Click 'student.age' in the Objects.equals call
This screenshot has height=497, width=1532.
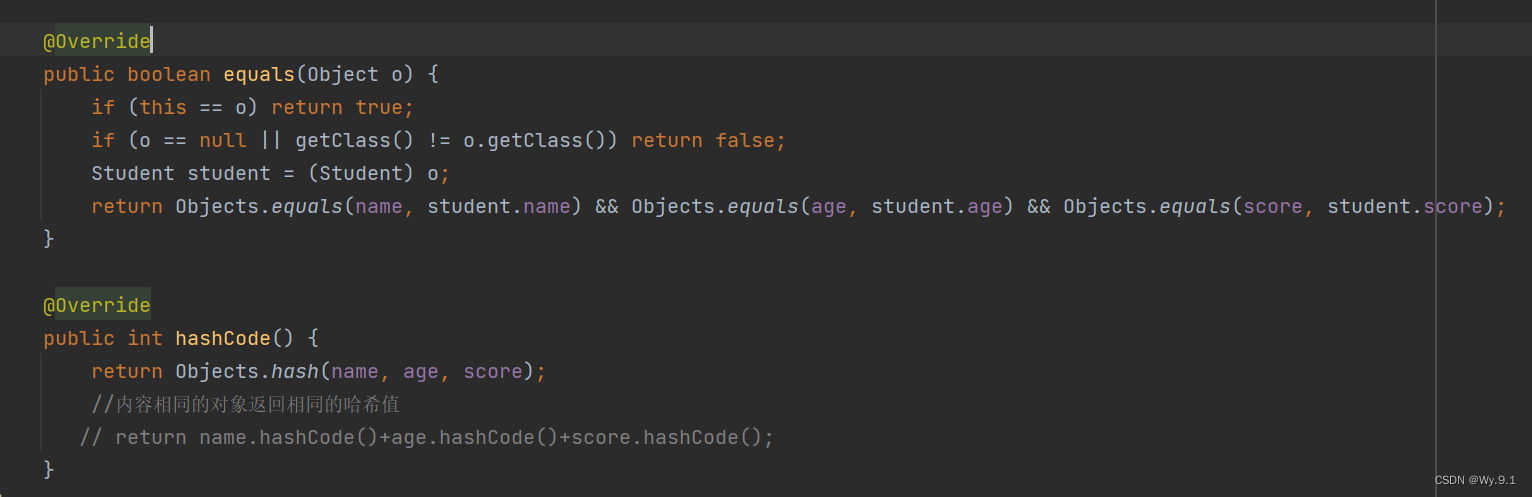click(x=937, y=207)
